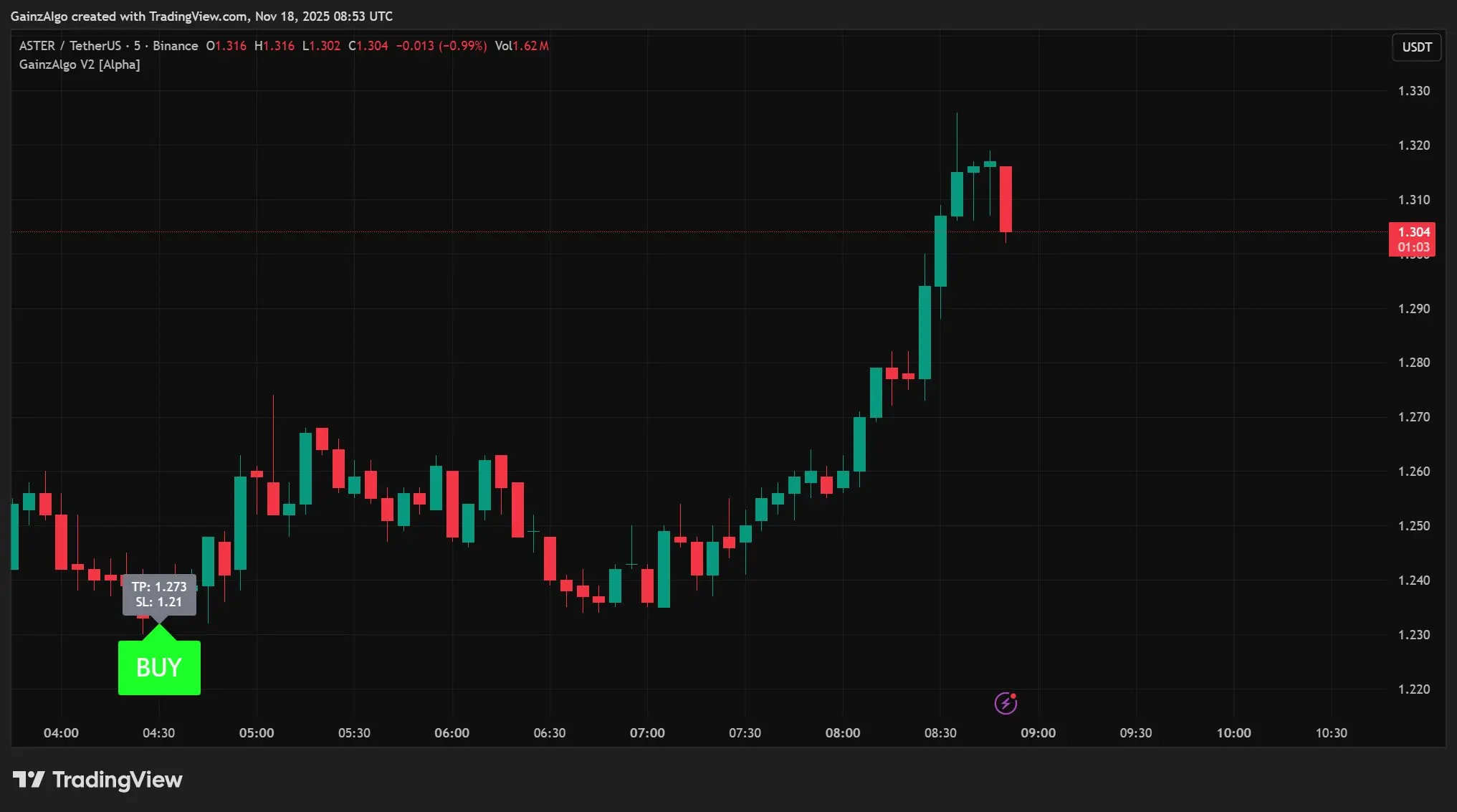Click the TP/SL gray label box
The height and width of the screenshot is (812, 1457).
(x=159, y=594)
